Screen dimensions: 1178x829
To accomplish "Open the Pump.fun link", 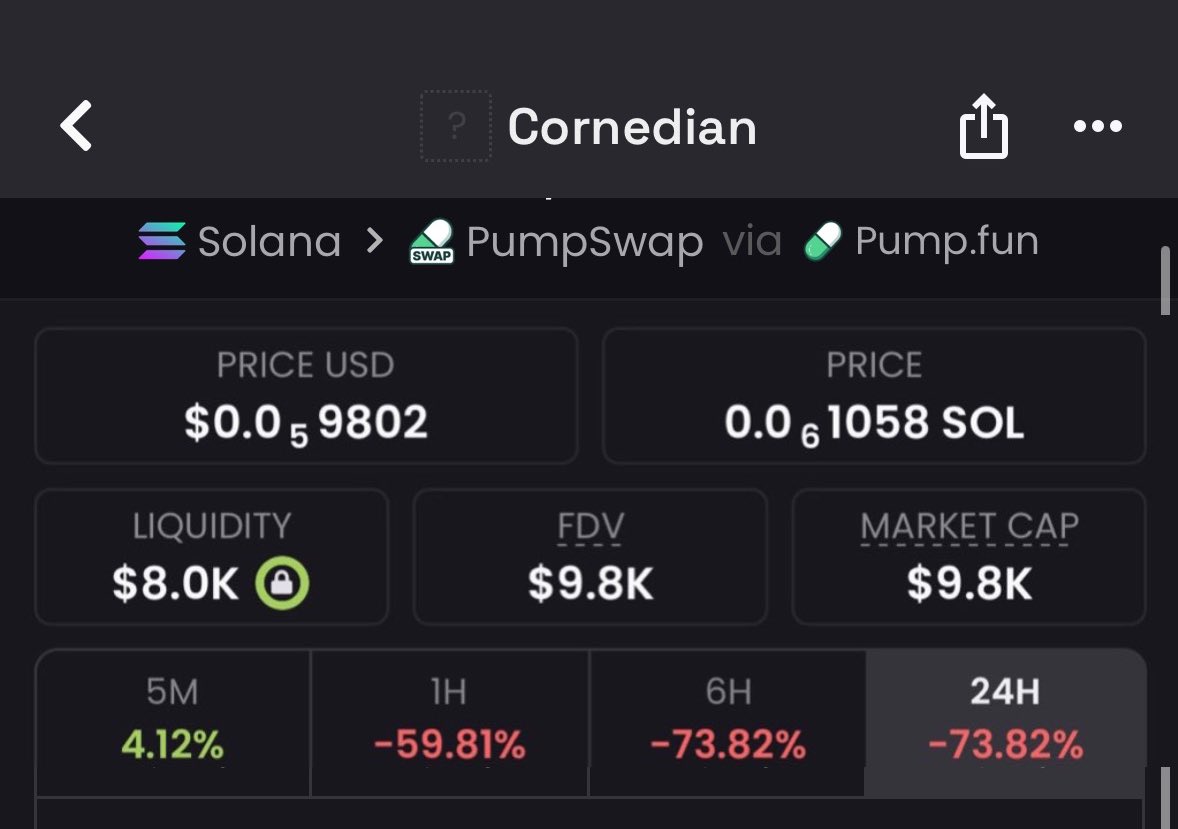I will click(x=946, y=242).
